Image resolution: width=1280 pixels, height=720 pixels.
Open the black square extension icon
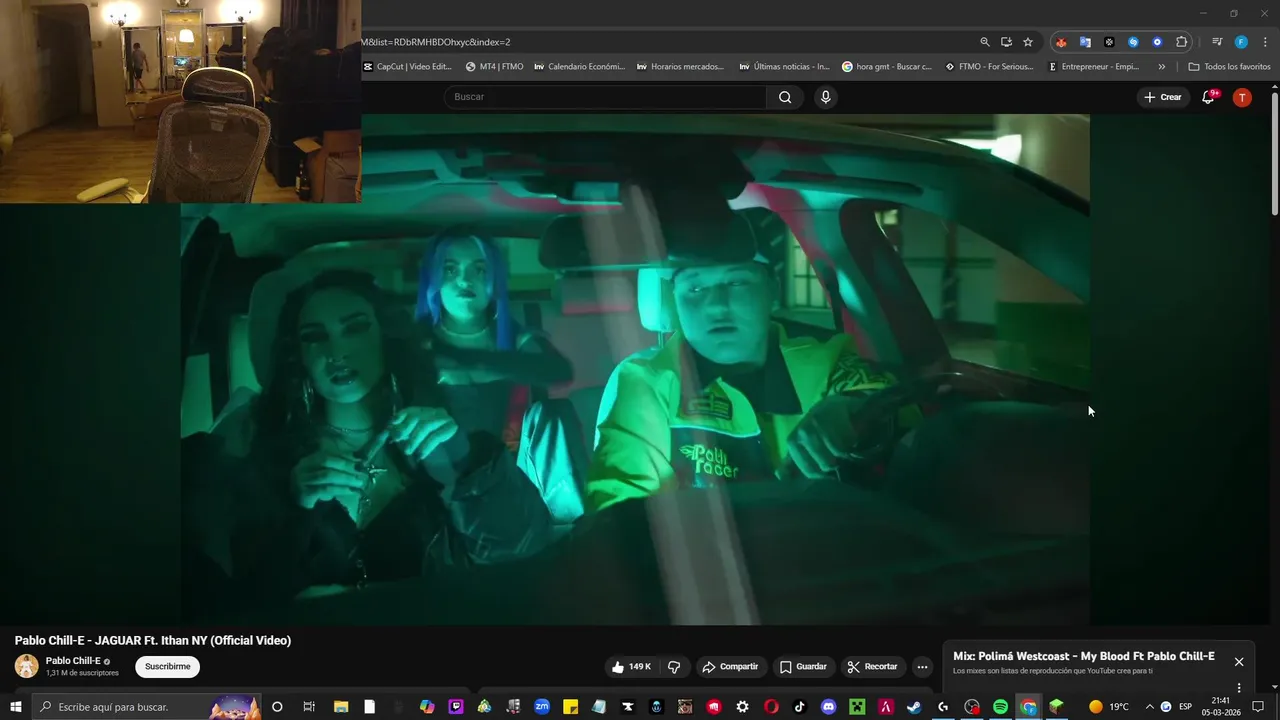(1109, 42)
